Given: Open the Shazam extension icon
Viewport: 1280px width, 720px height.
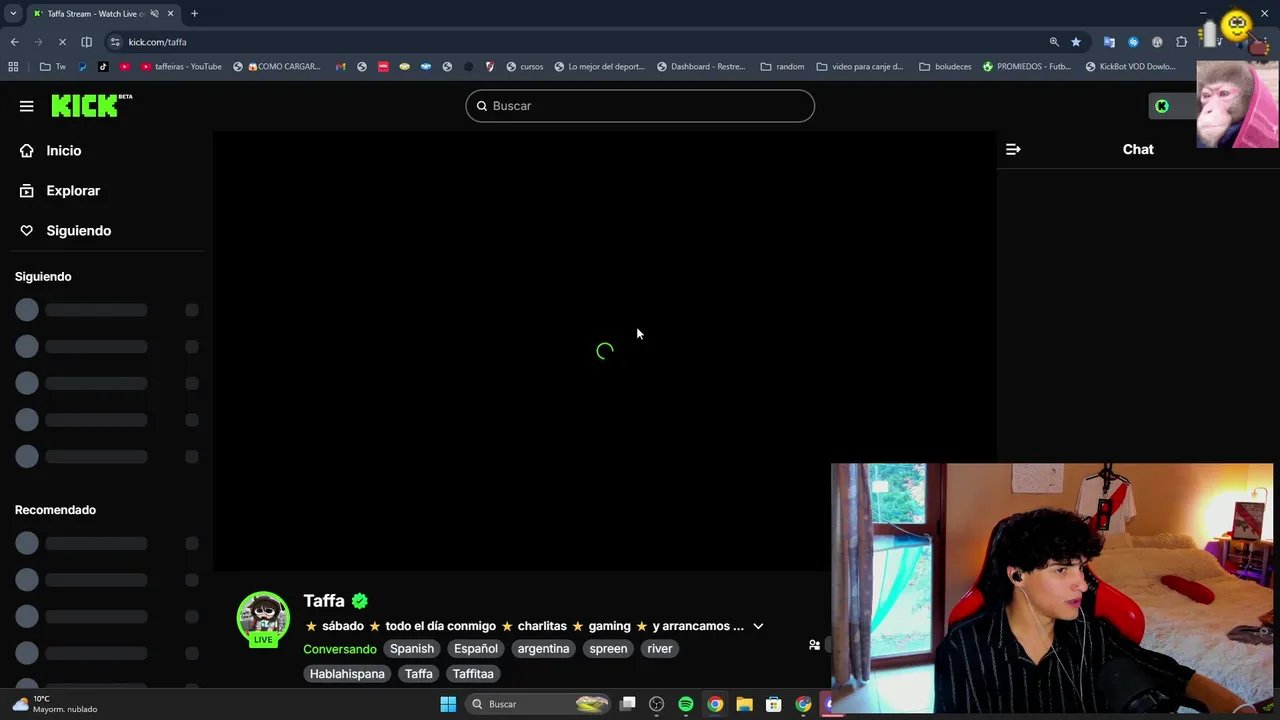Looking at the screenshot, I should (x=1133, y=42).
